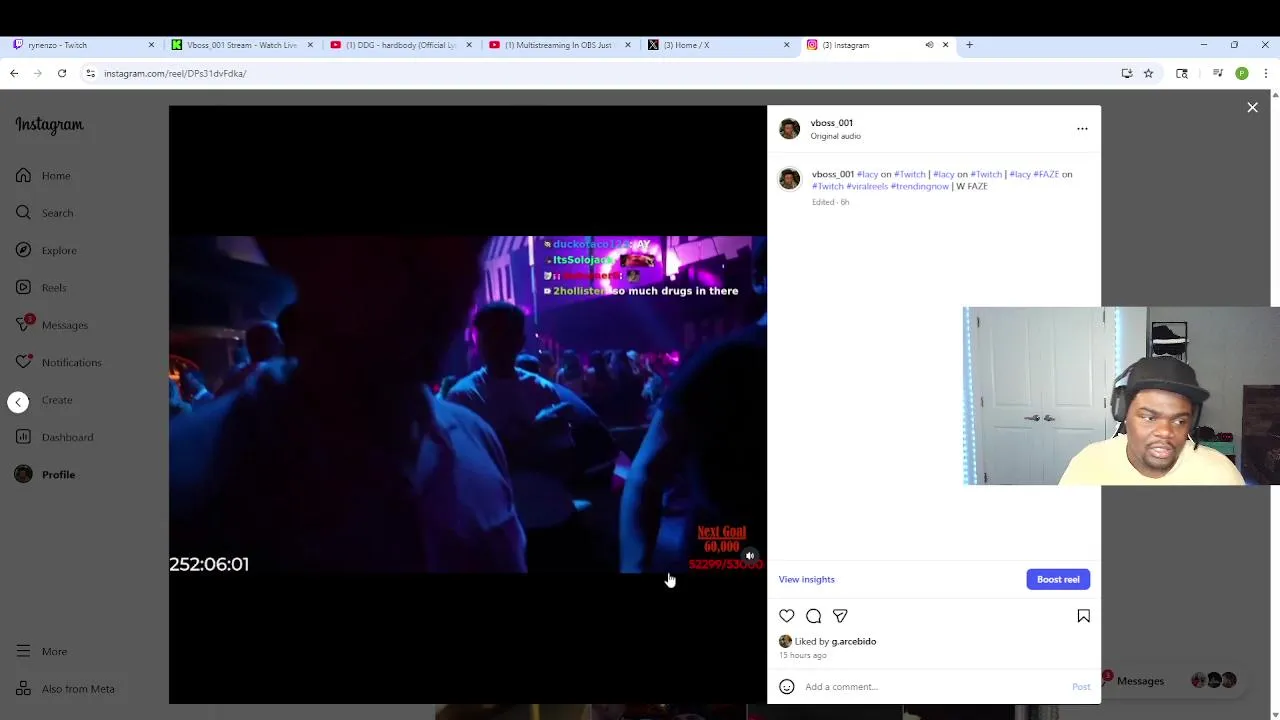Toggle mute on the reel video
The width and height of the screenshot is (1280, 720).
tap(750, 556)
